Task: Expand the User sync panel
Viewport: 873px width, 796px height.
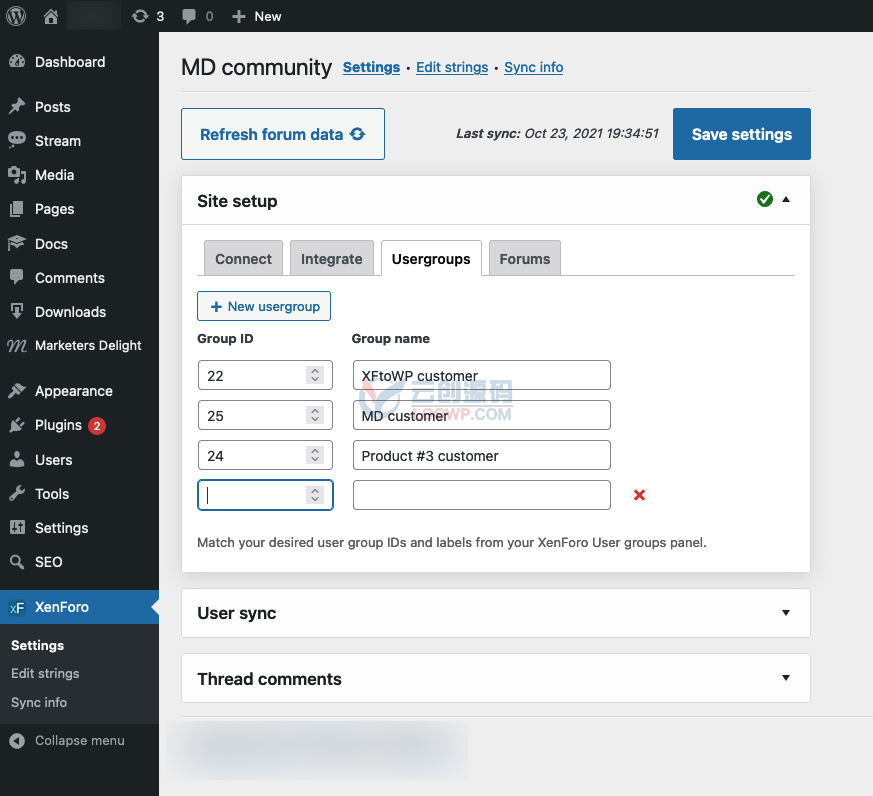Action: (x=496, y=613)
